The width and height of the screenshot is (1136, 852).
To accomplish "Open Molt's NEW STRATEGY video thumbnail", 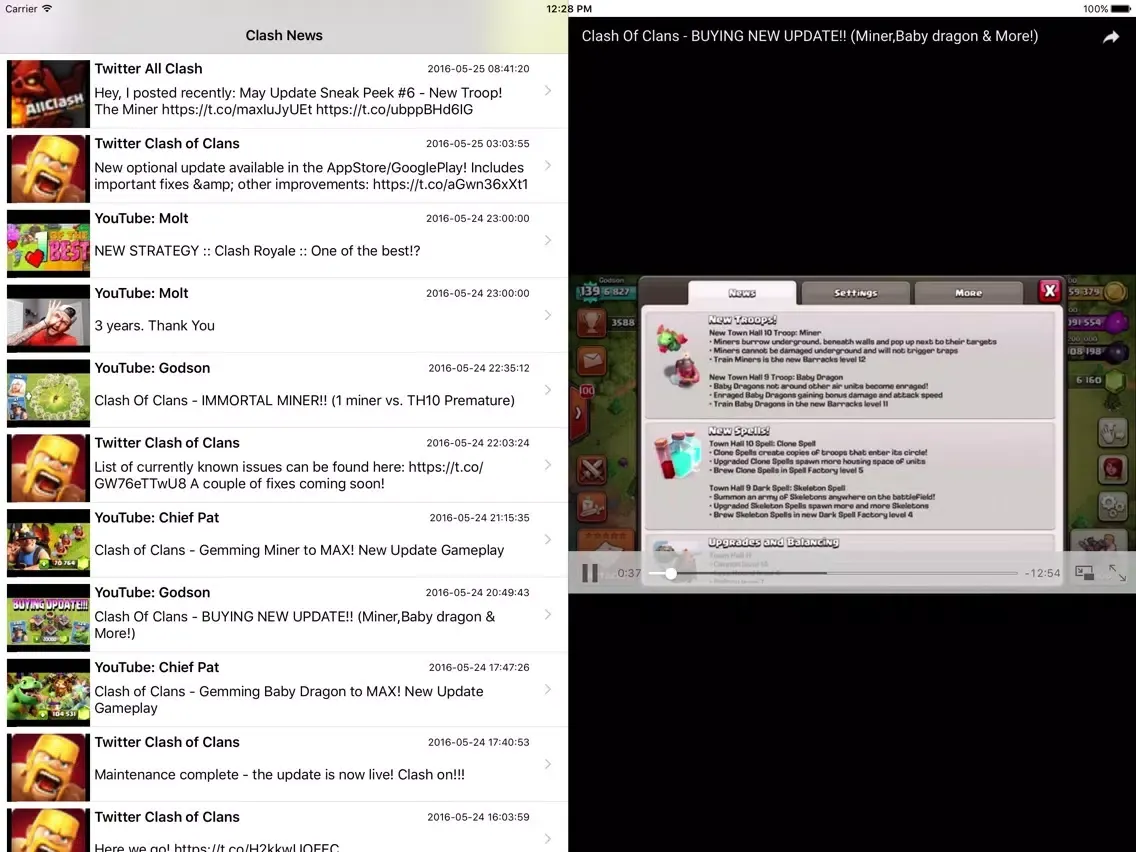I will (x=49, y=243).
